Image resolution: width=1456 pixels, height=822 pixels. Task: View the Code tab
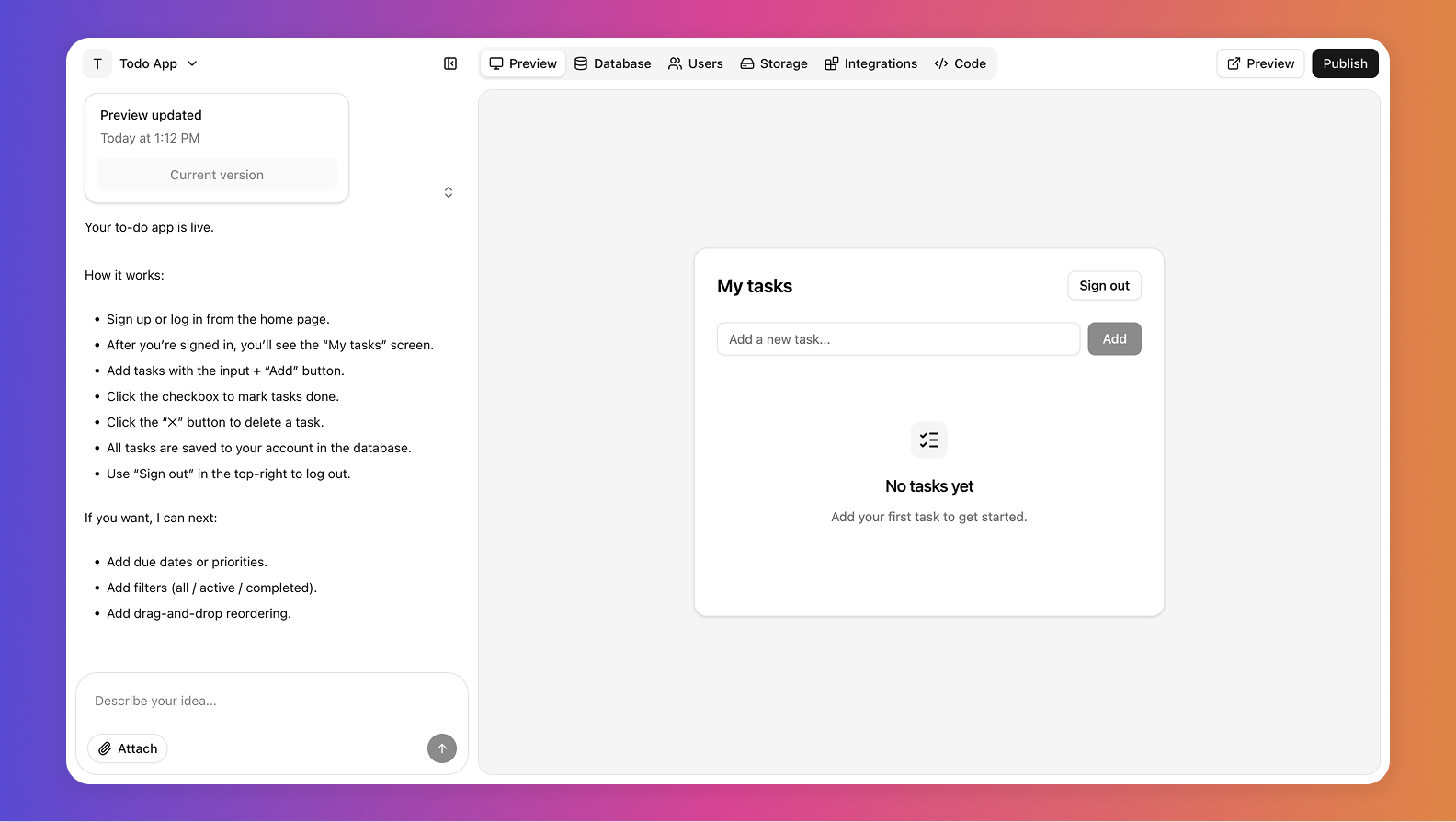960,63
